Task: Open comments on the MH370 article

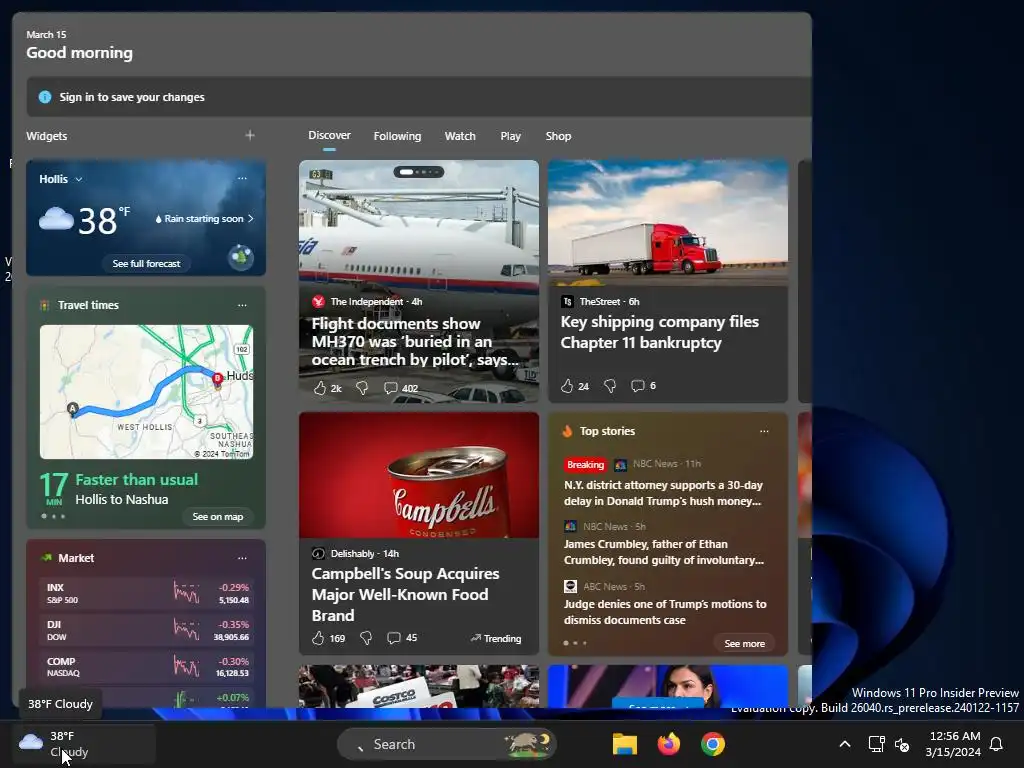Action: [391, 388]
